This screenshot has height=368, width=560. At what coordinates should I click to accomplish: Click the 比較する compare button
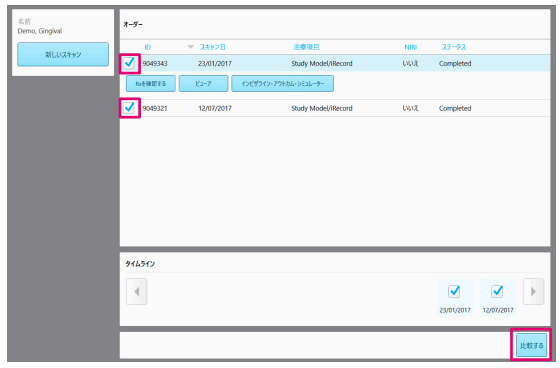[x=531, y=345]
